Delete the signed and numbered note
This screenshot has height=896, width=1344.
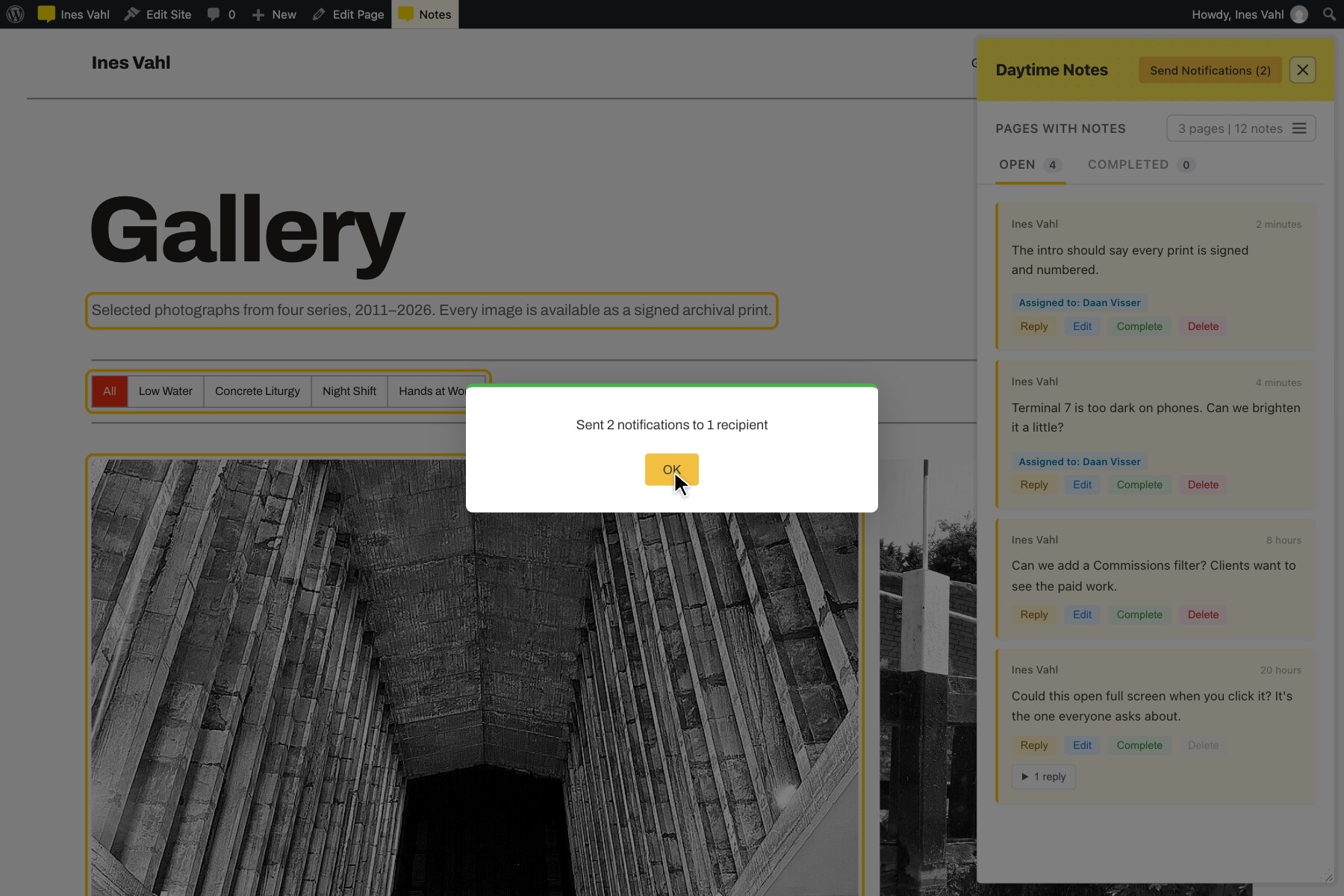coord(1203,326)
